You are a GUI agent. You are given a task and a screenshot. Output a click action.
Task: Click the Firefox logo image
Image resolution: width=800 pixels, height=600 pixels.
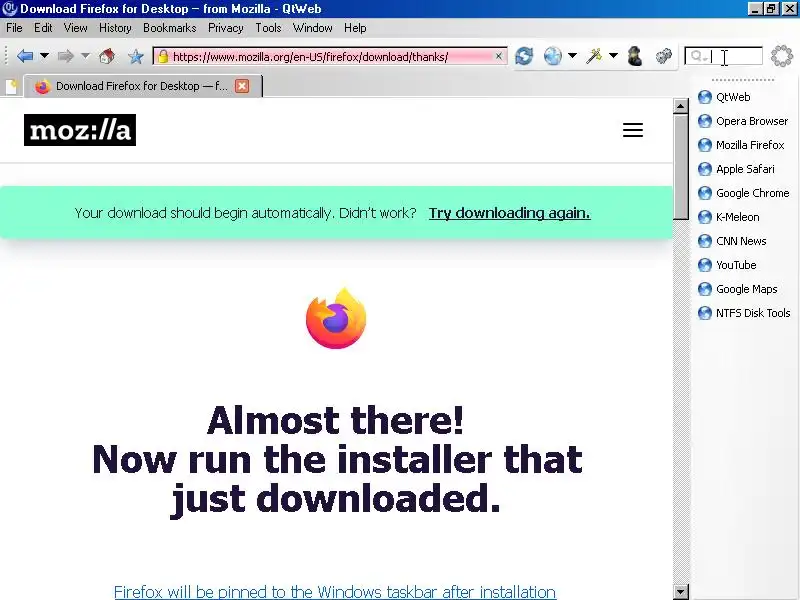coord(336,318)
